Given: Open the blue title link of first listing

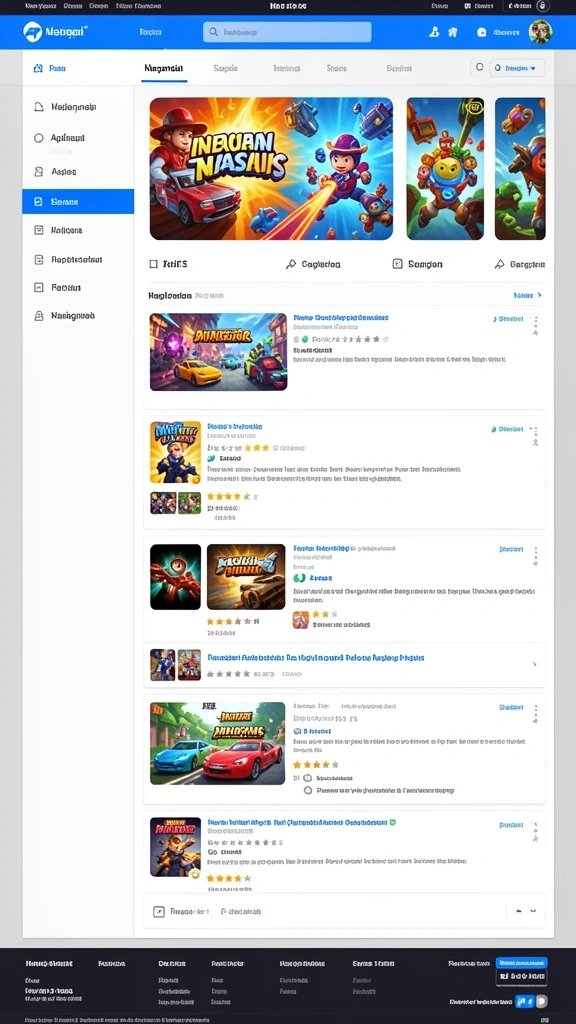Looking at the screenshot, I should click(341, 317).
